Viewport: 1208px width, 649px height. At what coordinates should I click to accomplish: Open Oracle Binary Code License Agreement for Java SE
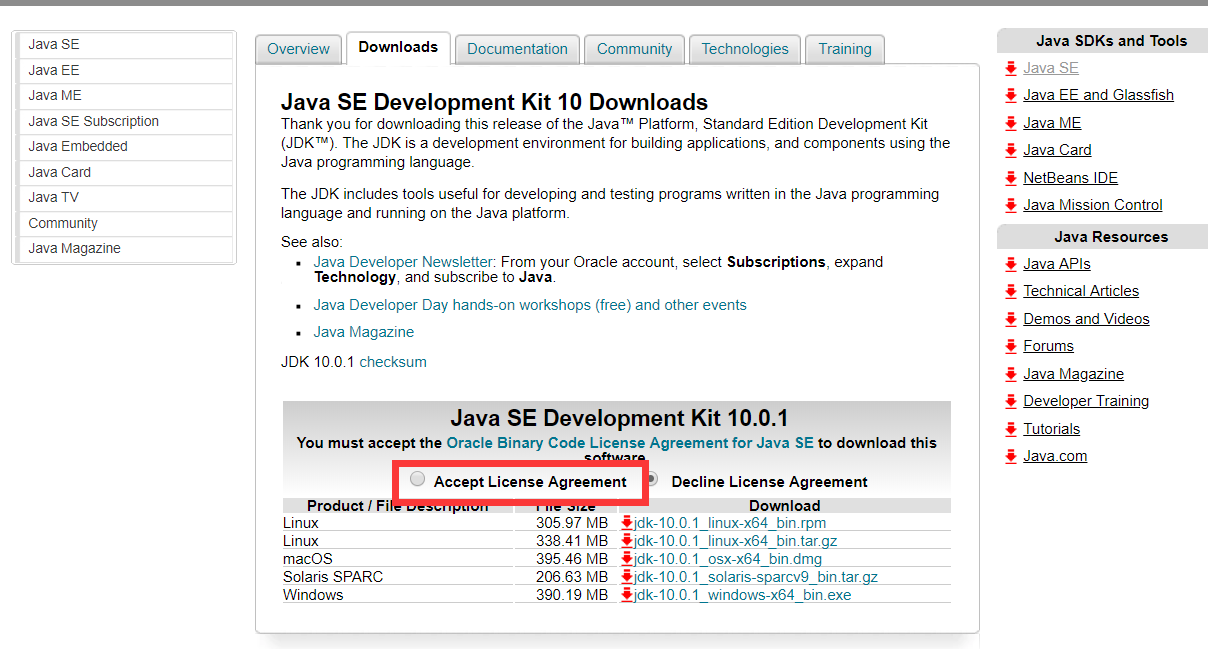coord(630,442)
